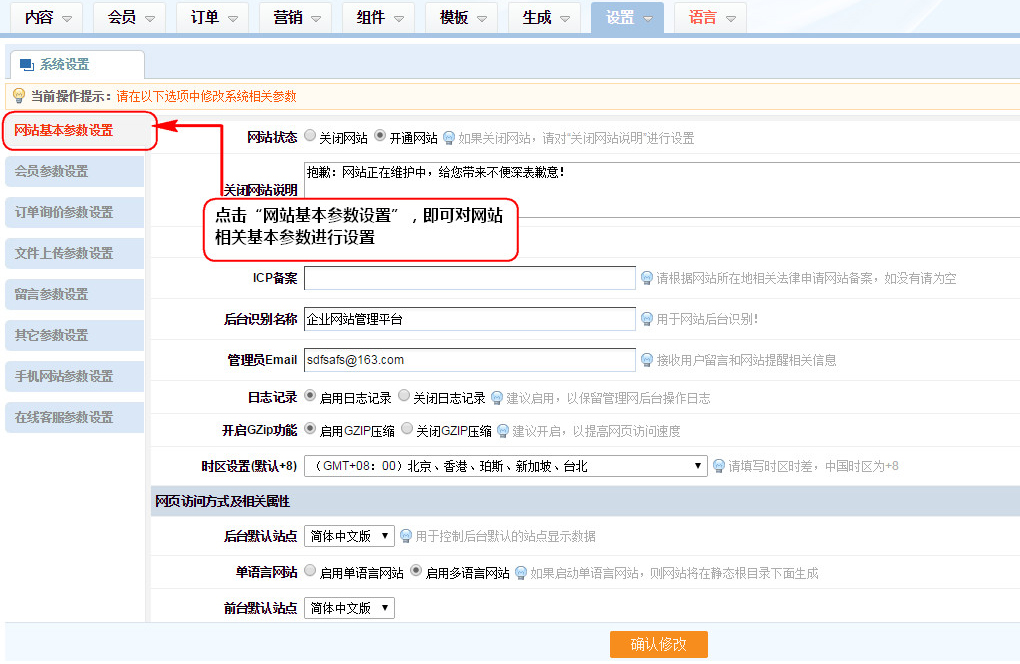Go to 会员参数设置 in sidebar

click(74, 171)
